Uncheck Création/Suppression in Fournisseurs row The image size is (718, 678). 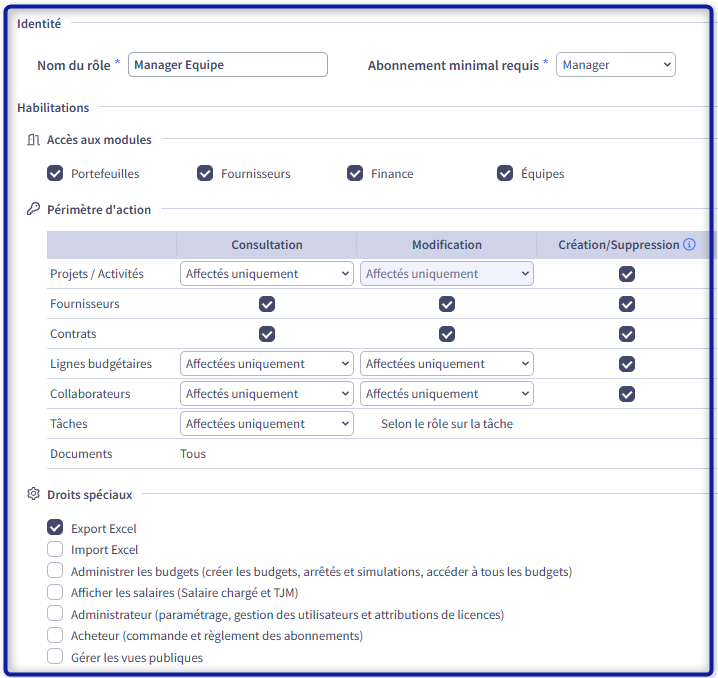(x=627, y=304)
